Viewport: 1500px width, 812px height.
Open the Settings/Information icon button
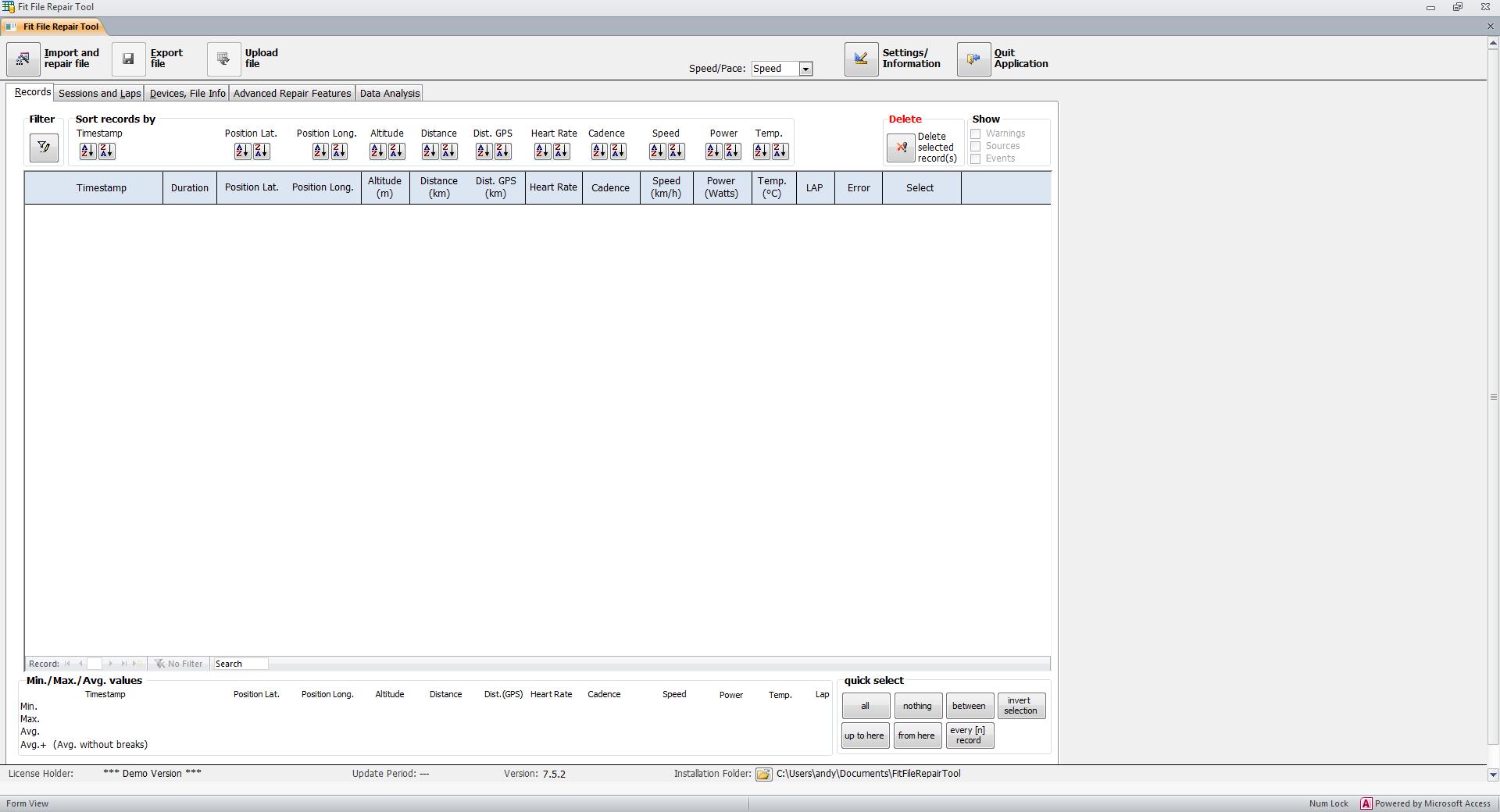pos(861,59)
